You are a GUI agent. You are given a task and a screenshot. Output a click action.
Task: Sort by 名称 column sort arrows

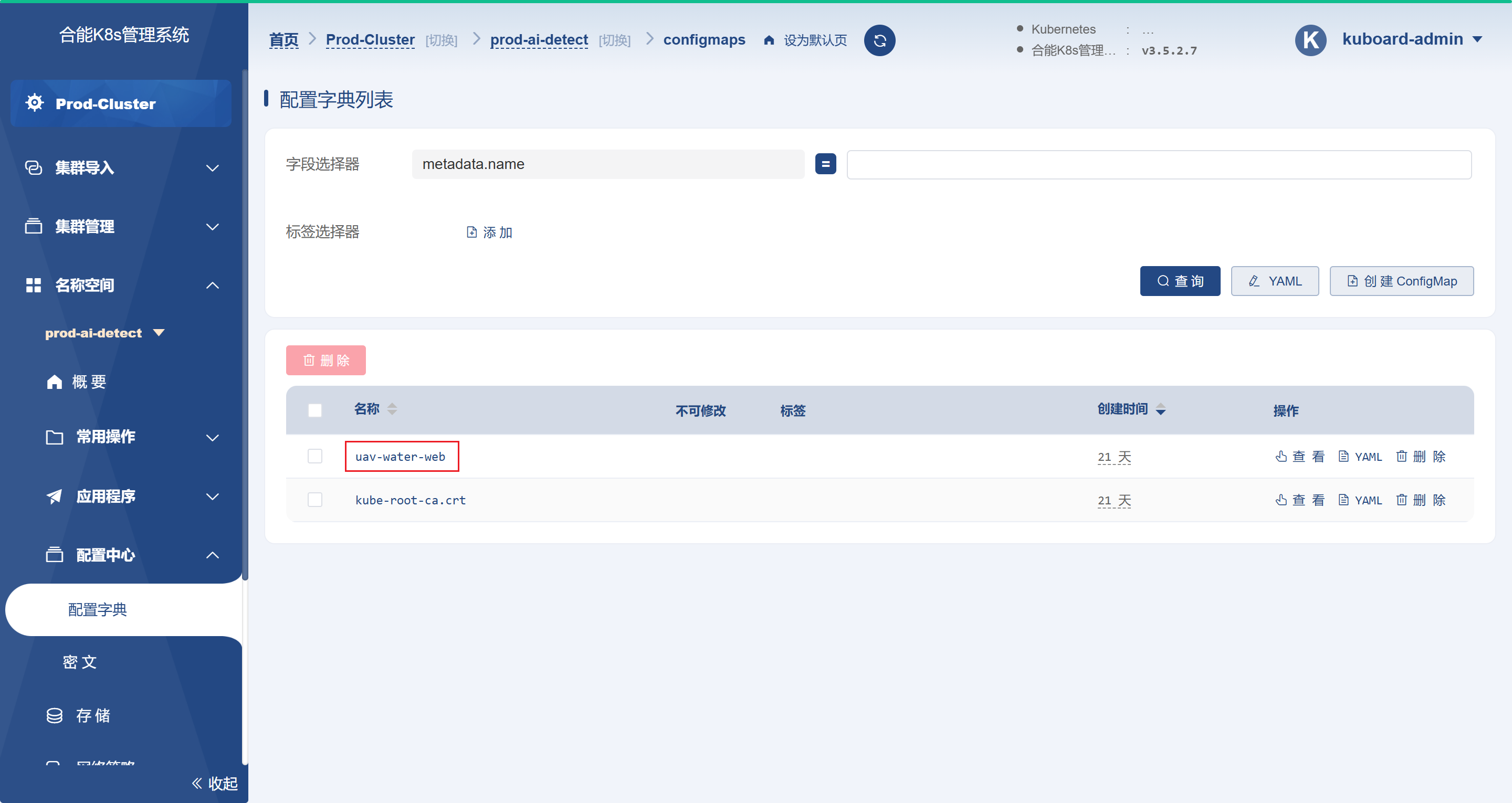392,409
